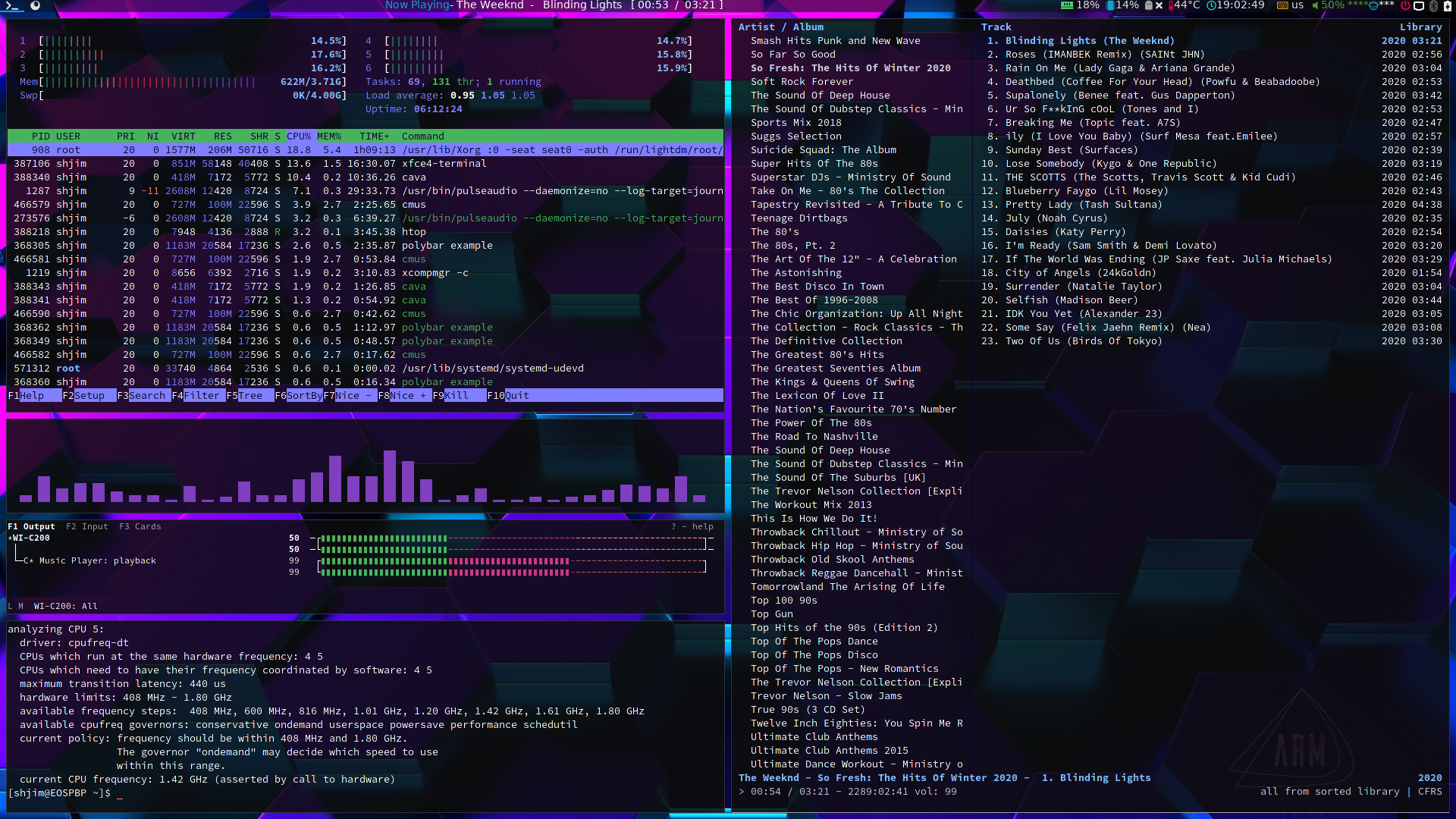This screenshot has width=1456, height=819.
Task: Switch to pulsemixer F1 Output tab
Action: pos(31,526)
